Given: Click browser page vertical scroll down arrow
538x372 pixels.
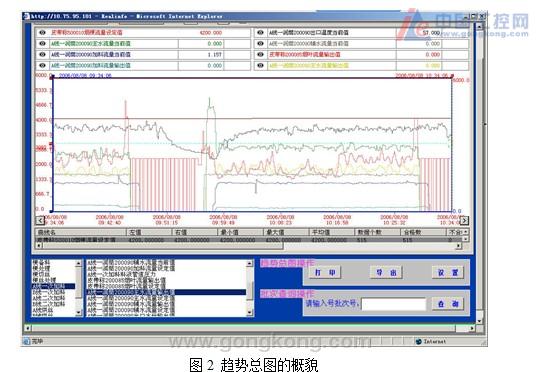Looking at the screenshot, I should pyautogui.click(x=479, y=321).
